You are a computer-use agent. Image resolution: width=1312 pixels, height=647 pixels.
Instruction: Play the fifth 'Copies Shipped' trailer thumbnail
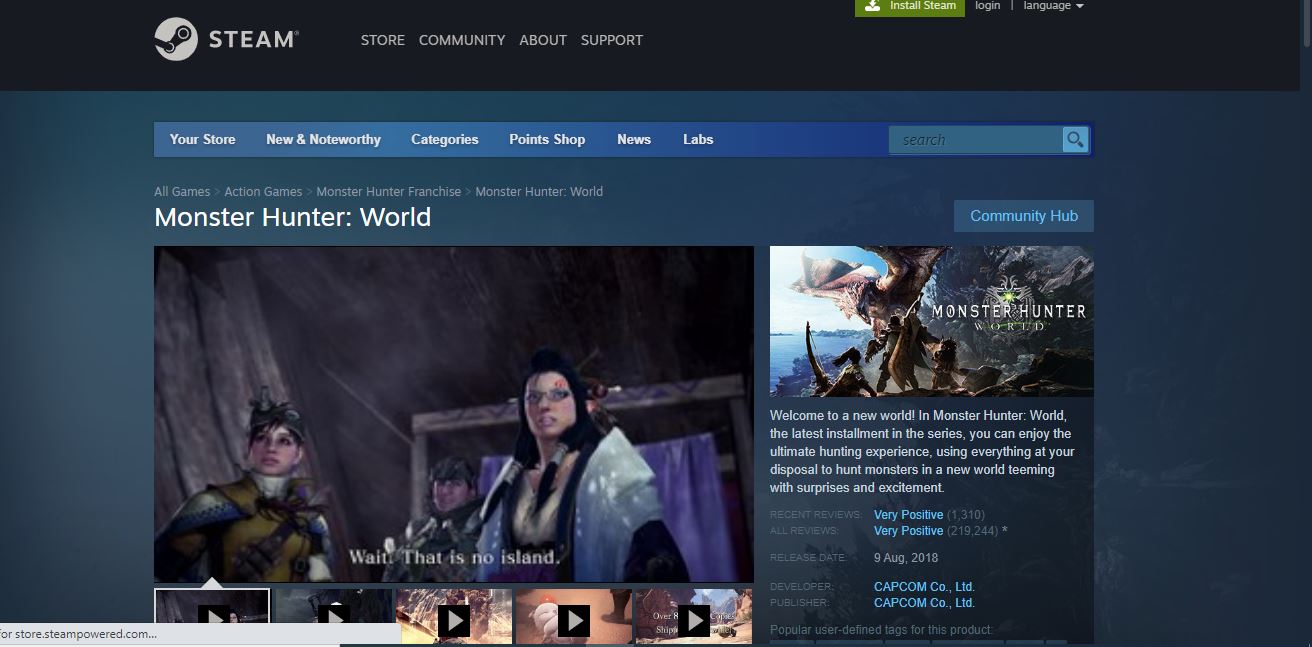click(x=694, y=617)
